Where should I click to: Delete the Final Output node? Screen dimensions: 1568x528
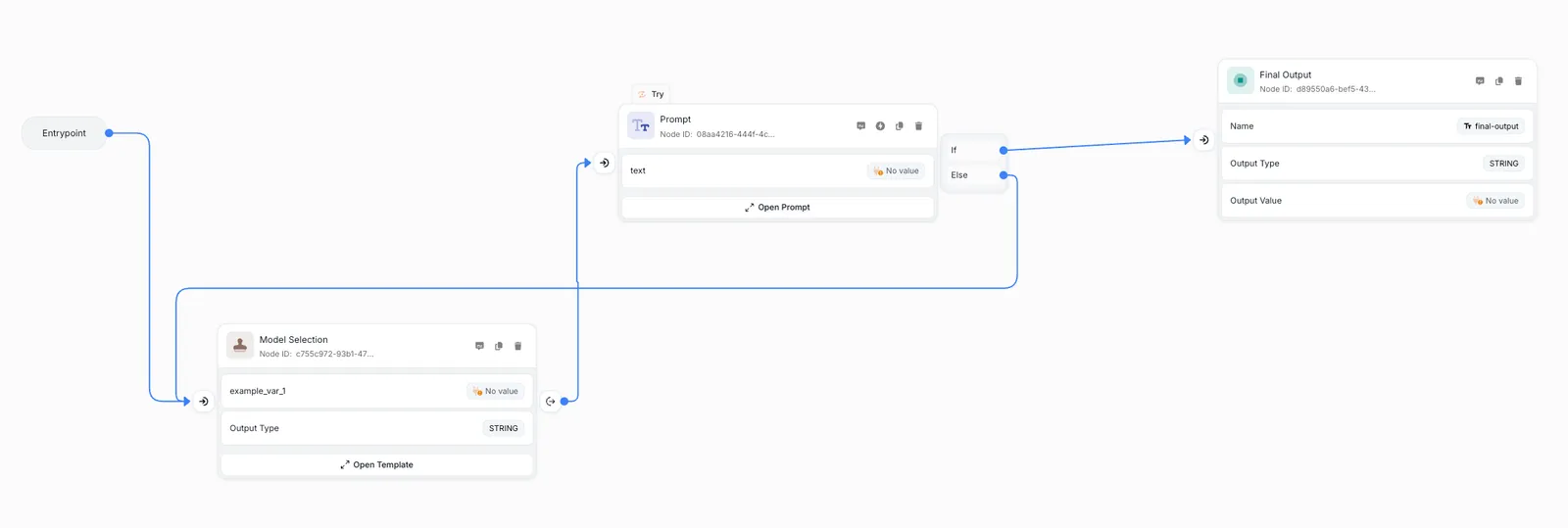coord(1518,80)
